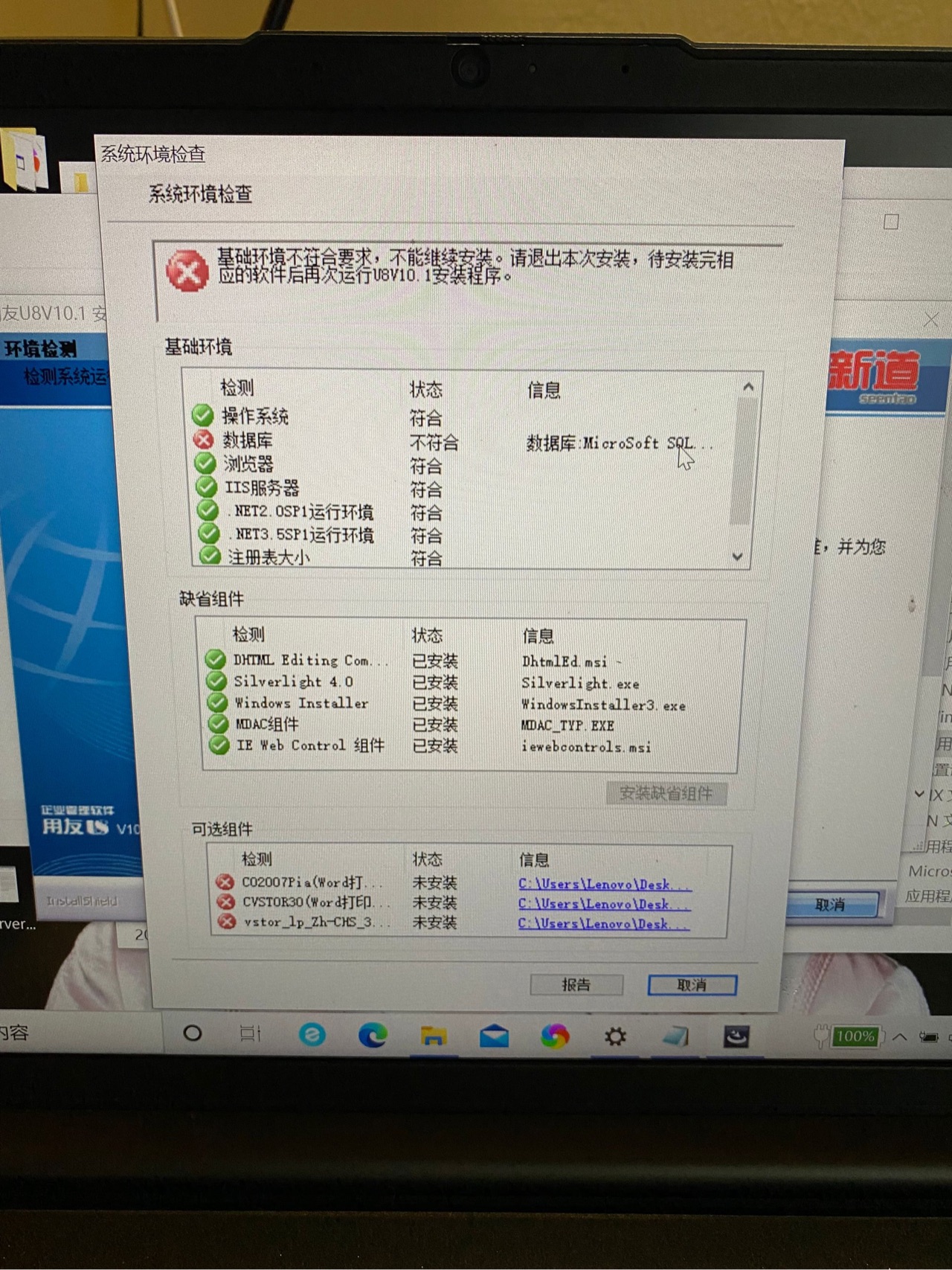Open File Explorer from the taskbar

coord(434,1036)
